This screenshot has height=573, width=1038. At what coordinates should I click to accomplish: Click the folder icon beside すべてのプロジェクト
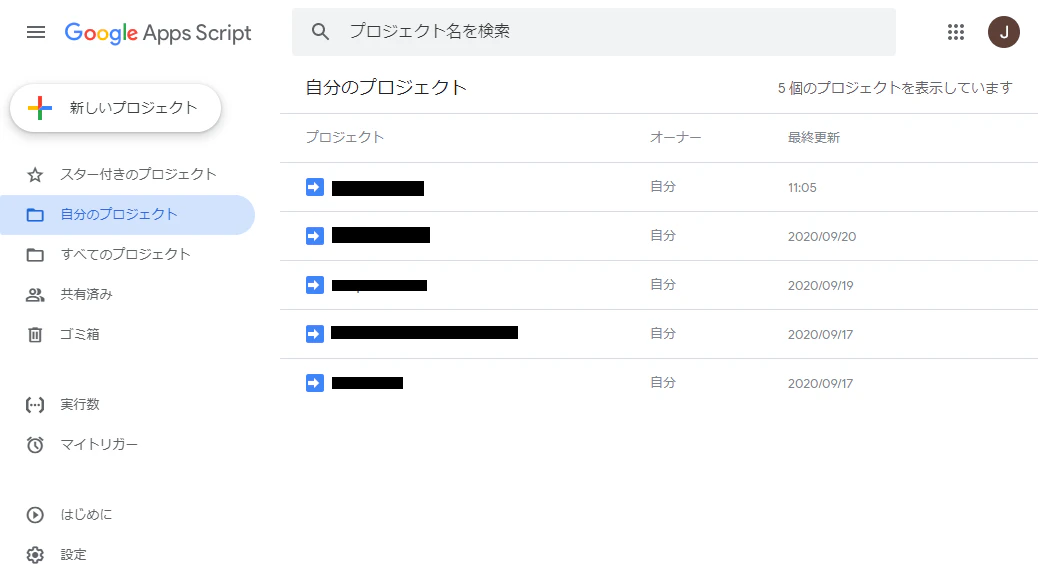[x=35, y=255]
